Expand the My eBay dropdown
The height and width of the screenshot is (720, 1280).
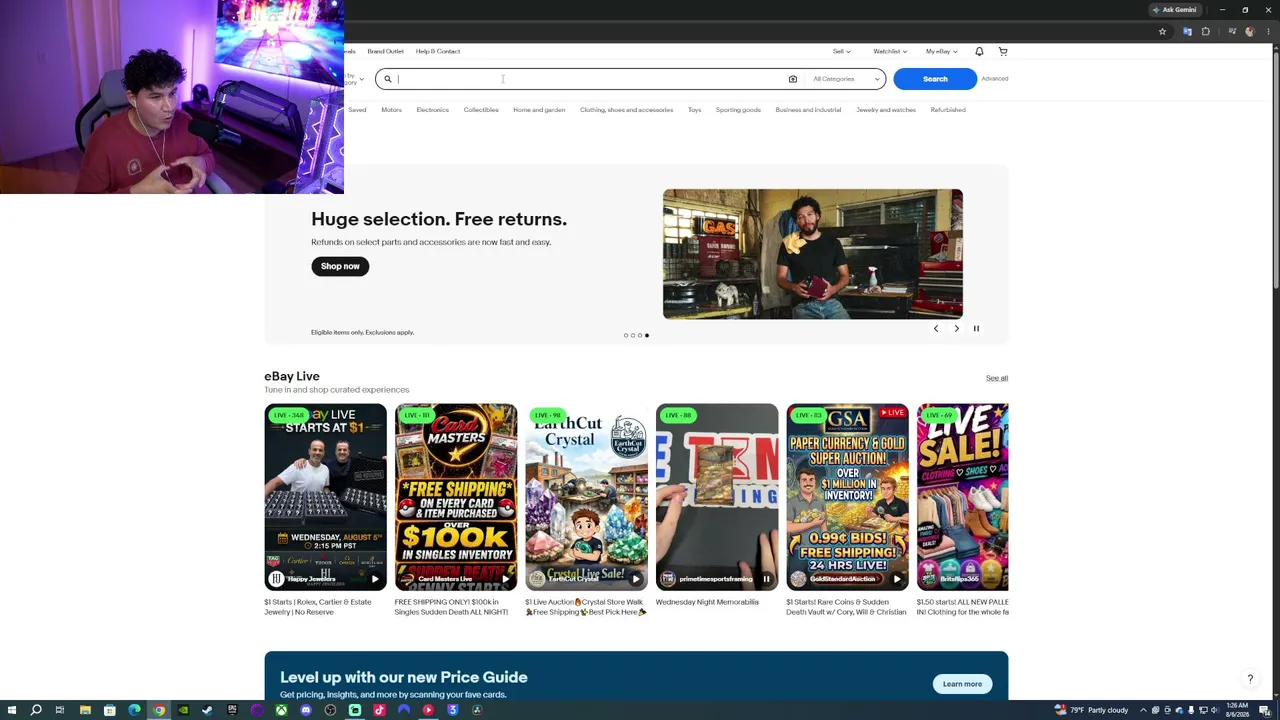point(941,51)
